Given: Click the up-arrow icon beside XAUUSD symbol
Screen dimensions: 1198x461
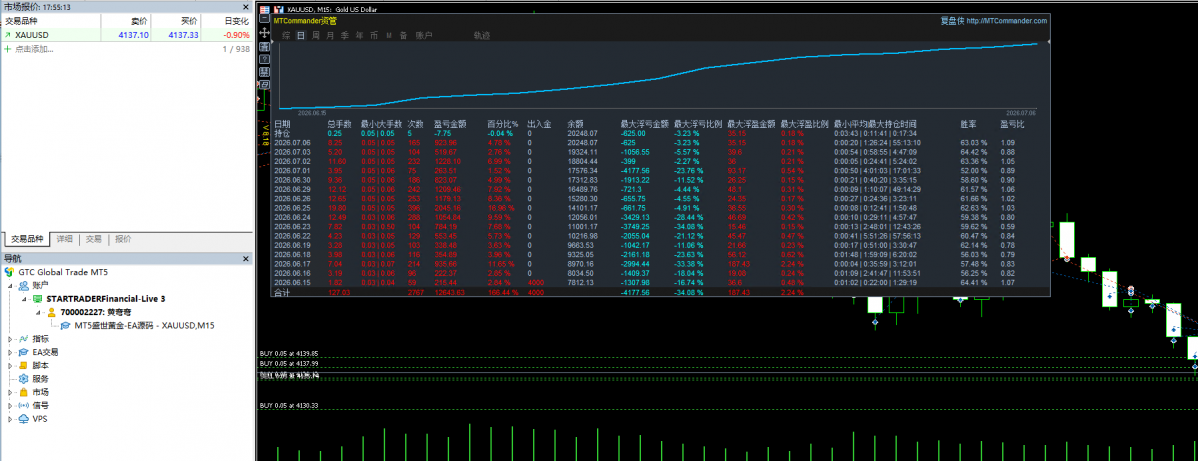Looking at the screenshot, I should coord(8,34).
